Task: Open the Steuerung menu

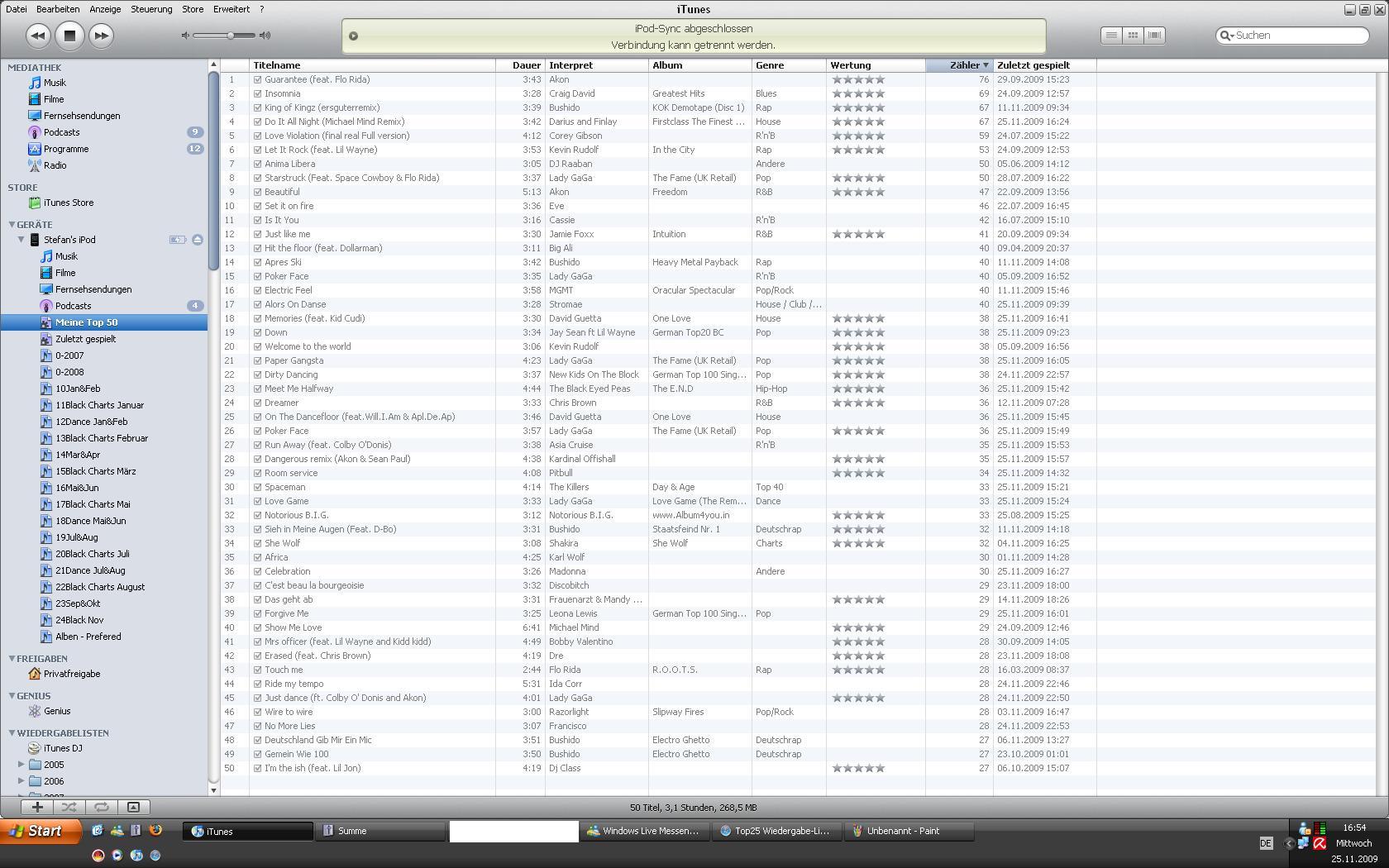Action: point(151,9)
